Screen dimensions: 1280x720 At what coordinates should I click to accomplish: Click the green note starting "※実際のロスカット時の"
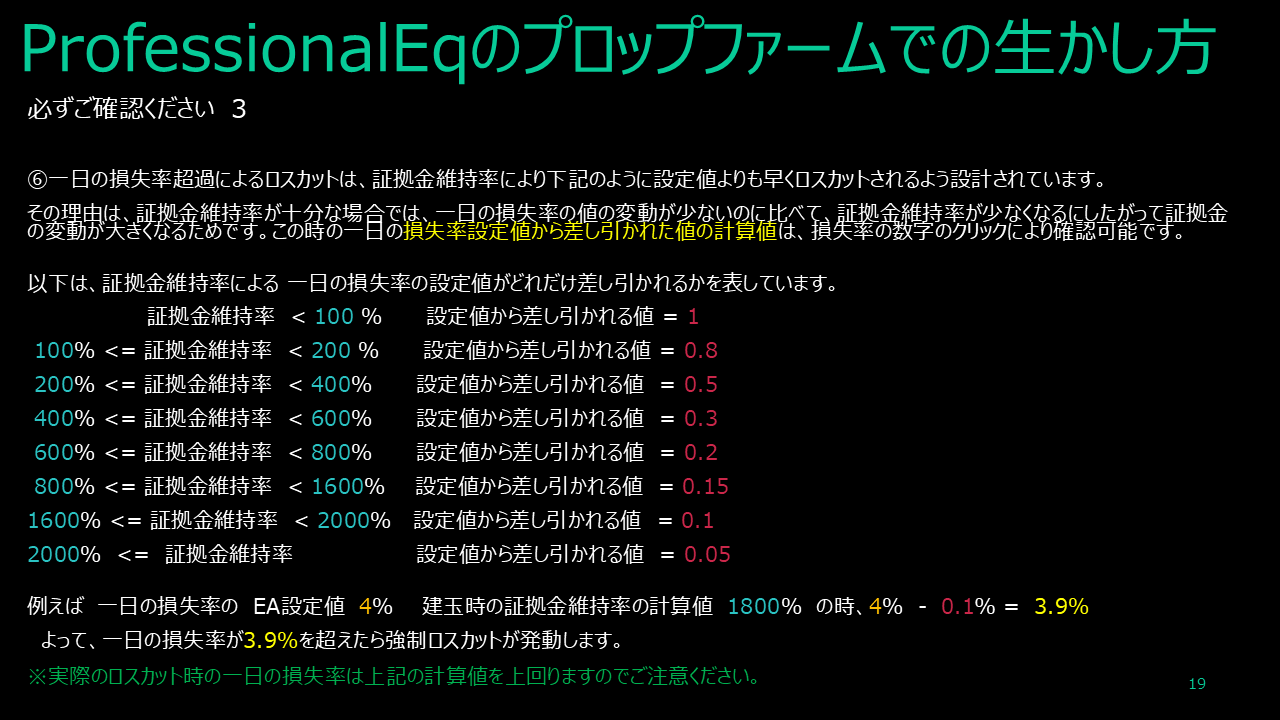click(x=393, y=677)
